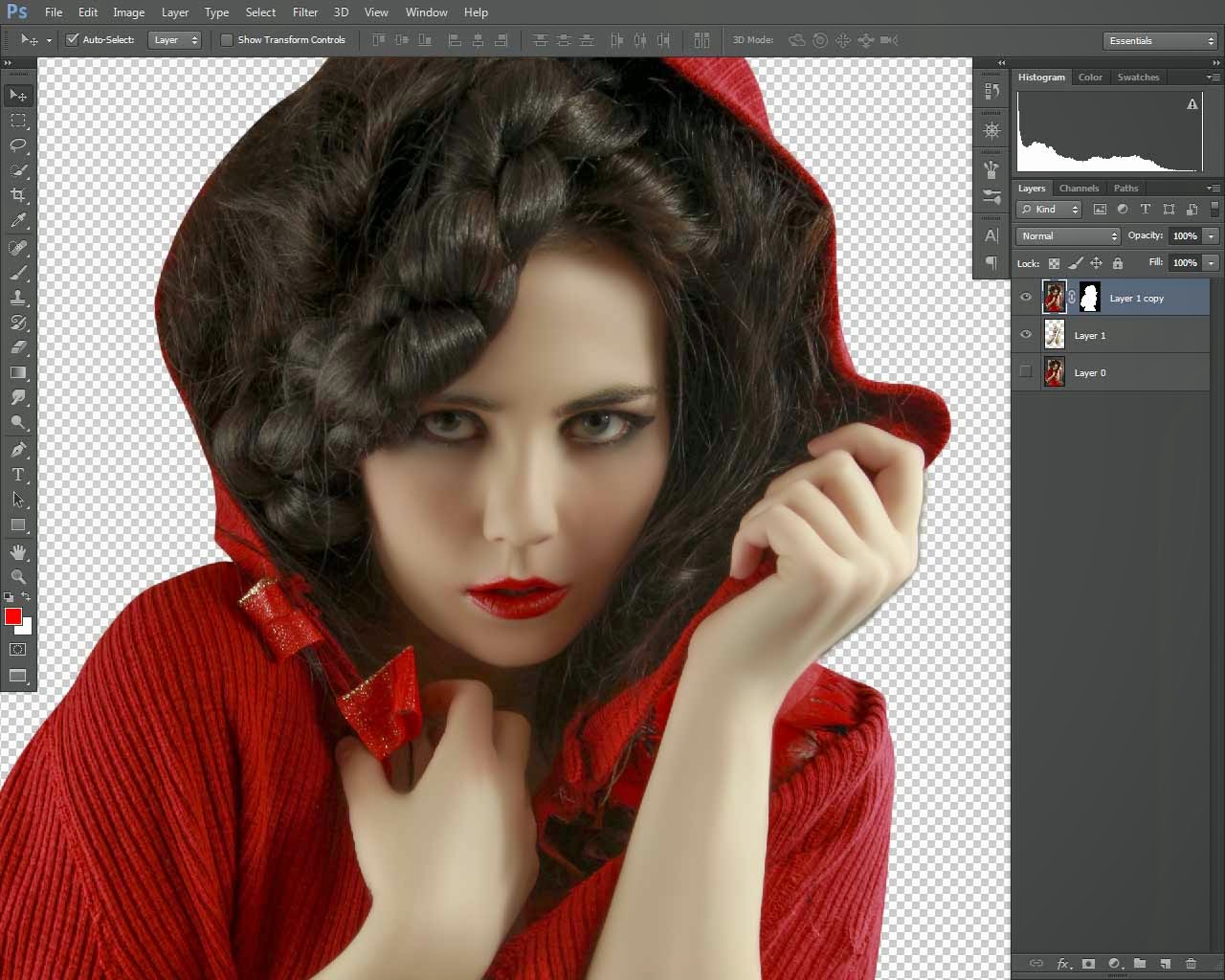Open the Layer menu

point(175,12)
